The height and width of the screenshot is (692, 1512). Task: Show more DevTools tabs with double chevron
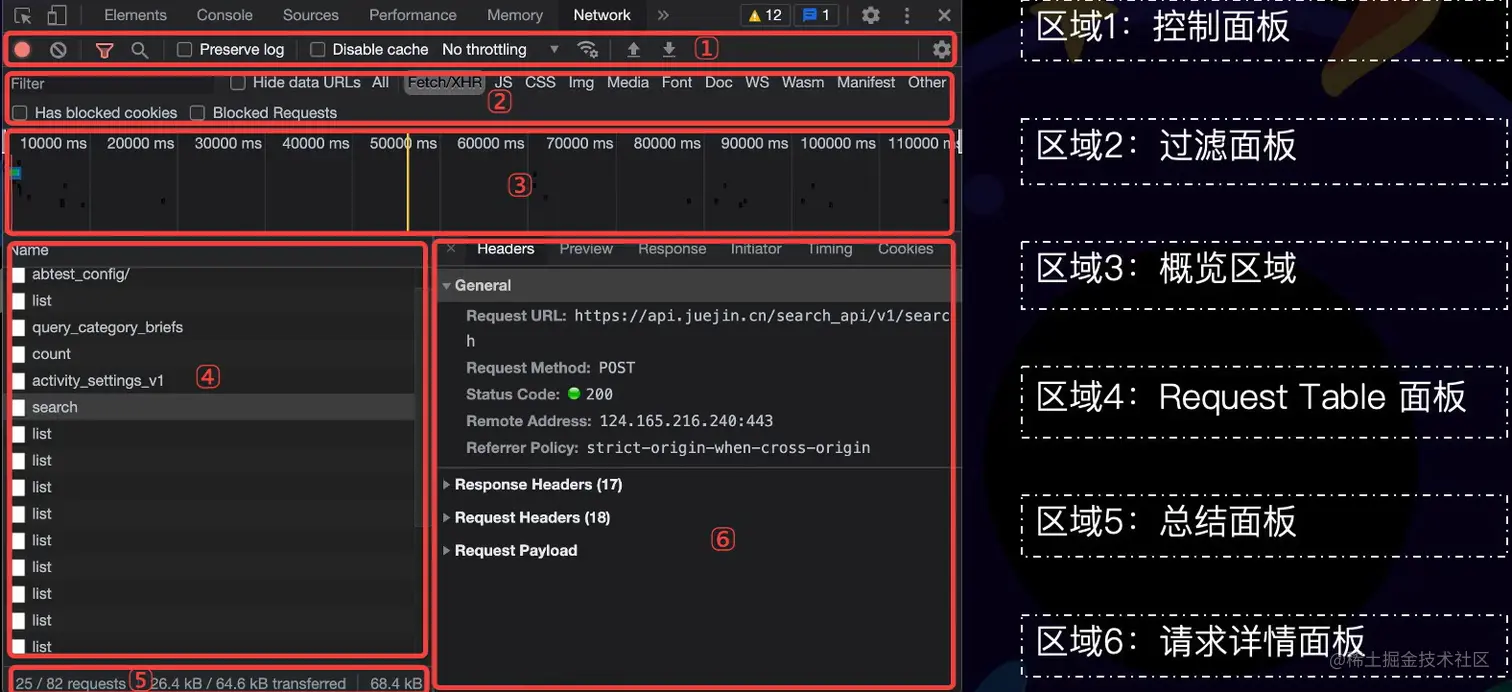[663, 15]
